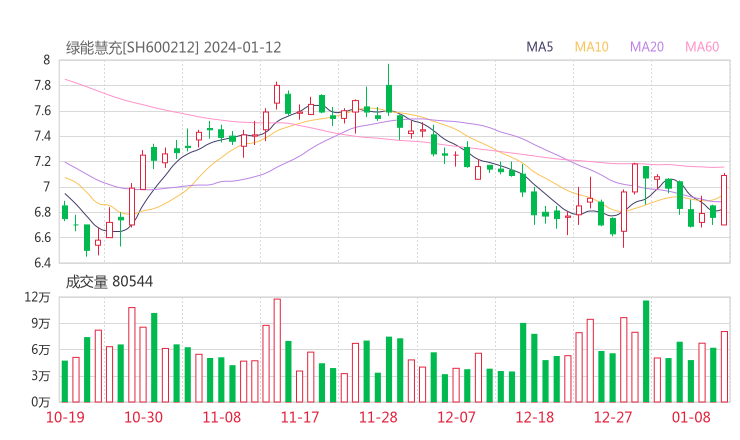
Task: Click the volume axis label 3万
Action: point(41,376)
